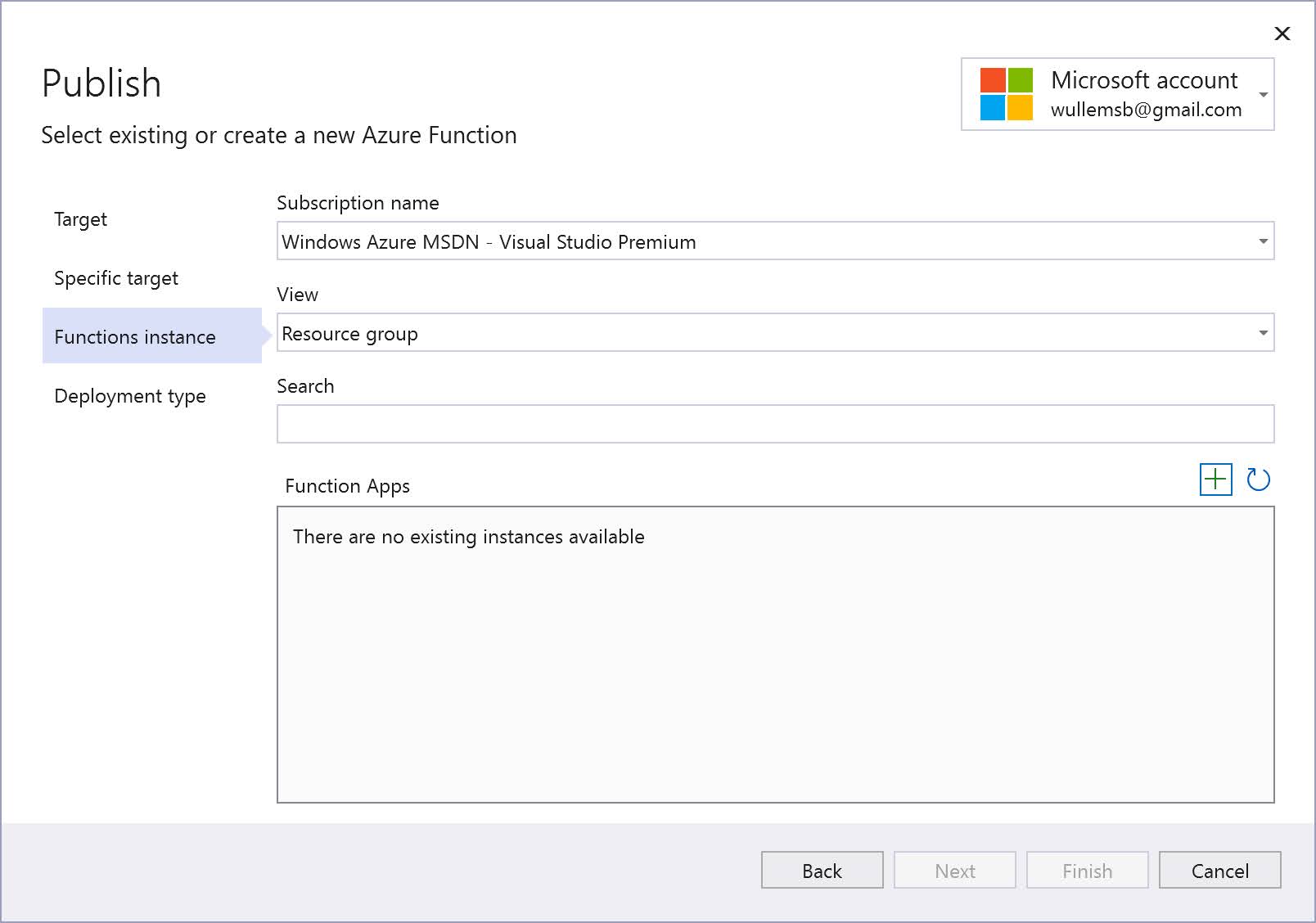Image resolution: width=1316 pixels, height=923 pixels.
Task: Click the Next button
Action: 954,870
